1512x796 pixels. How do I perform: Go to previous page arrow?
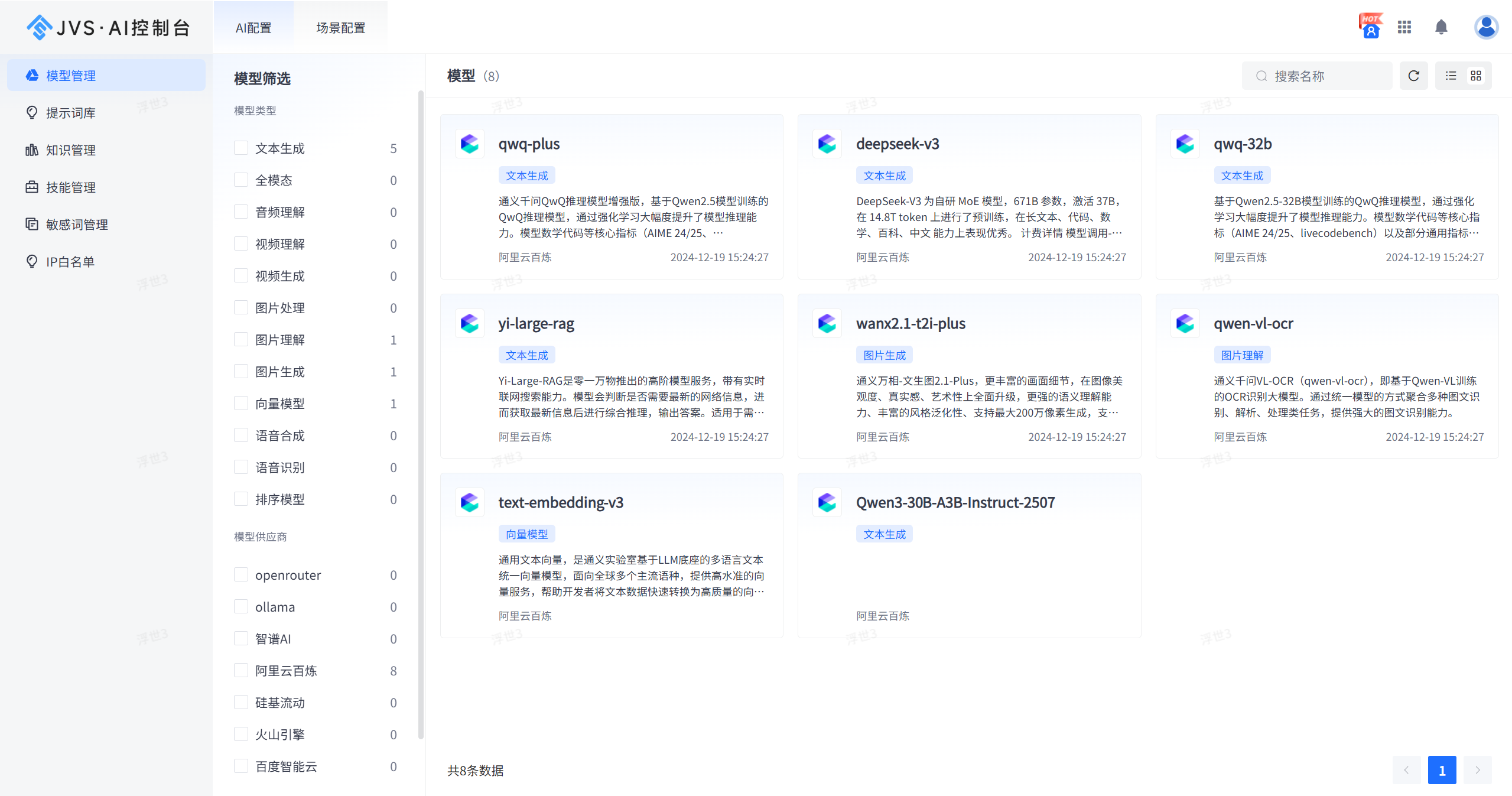pyautogui.click(x=1406, y=770)
